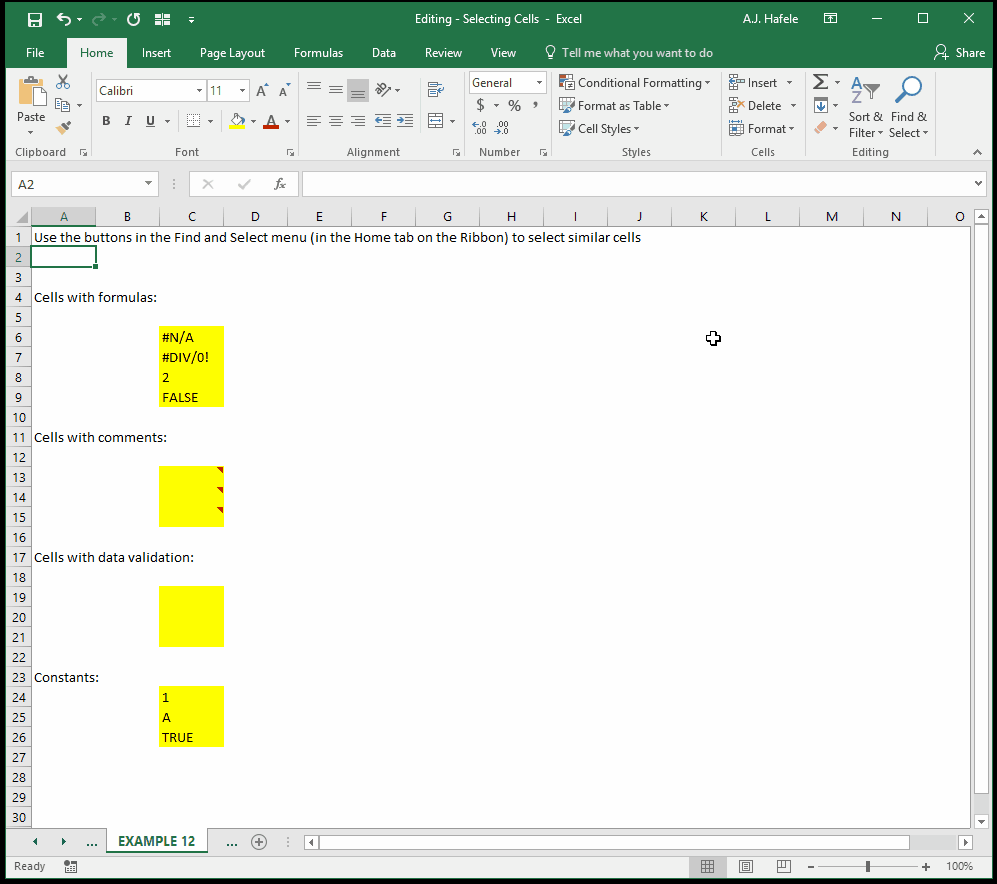Open the font size dropdown
Image resolution: width=997 pixels, height=884 pixels.
(x=242, y=91)
